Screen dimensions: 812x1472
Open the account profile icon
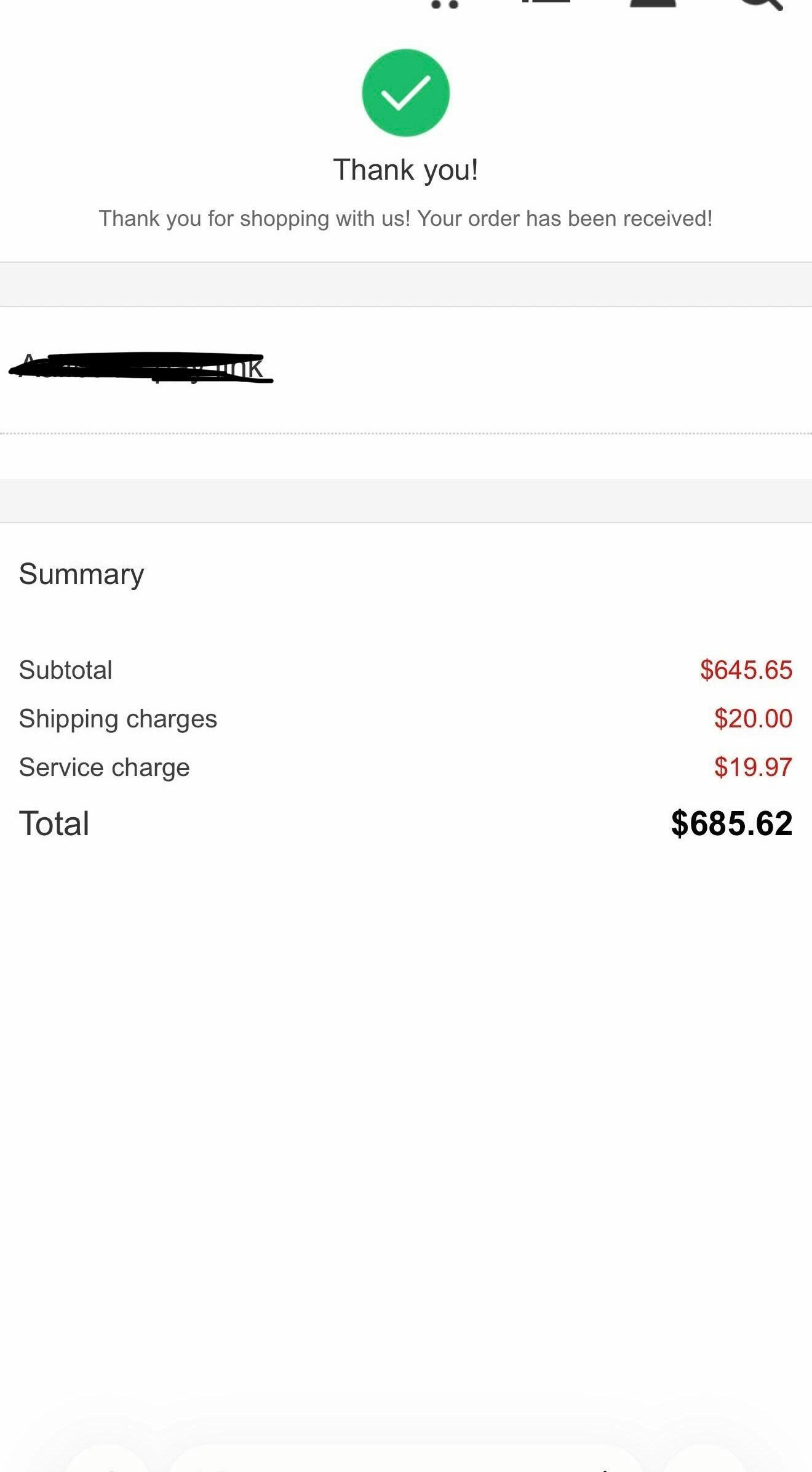653,3
